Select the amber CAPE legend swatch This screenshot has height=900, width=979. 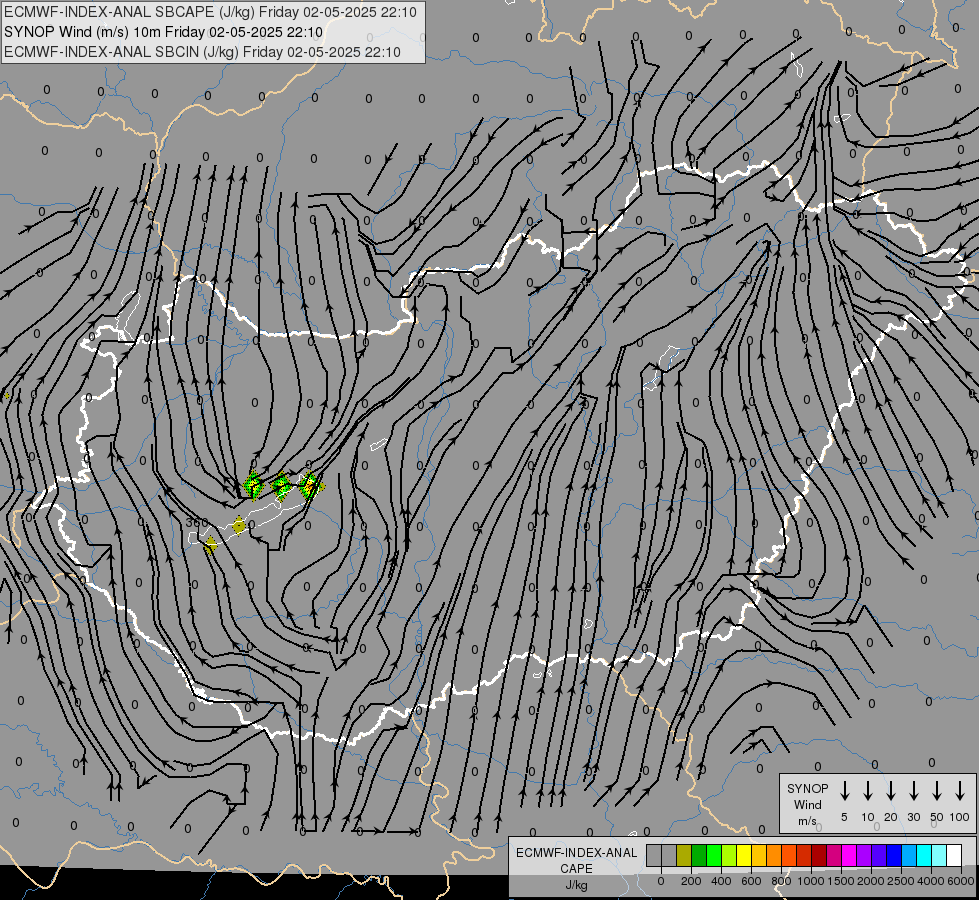click(759, 855)
